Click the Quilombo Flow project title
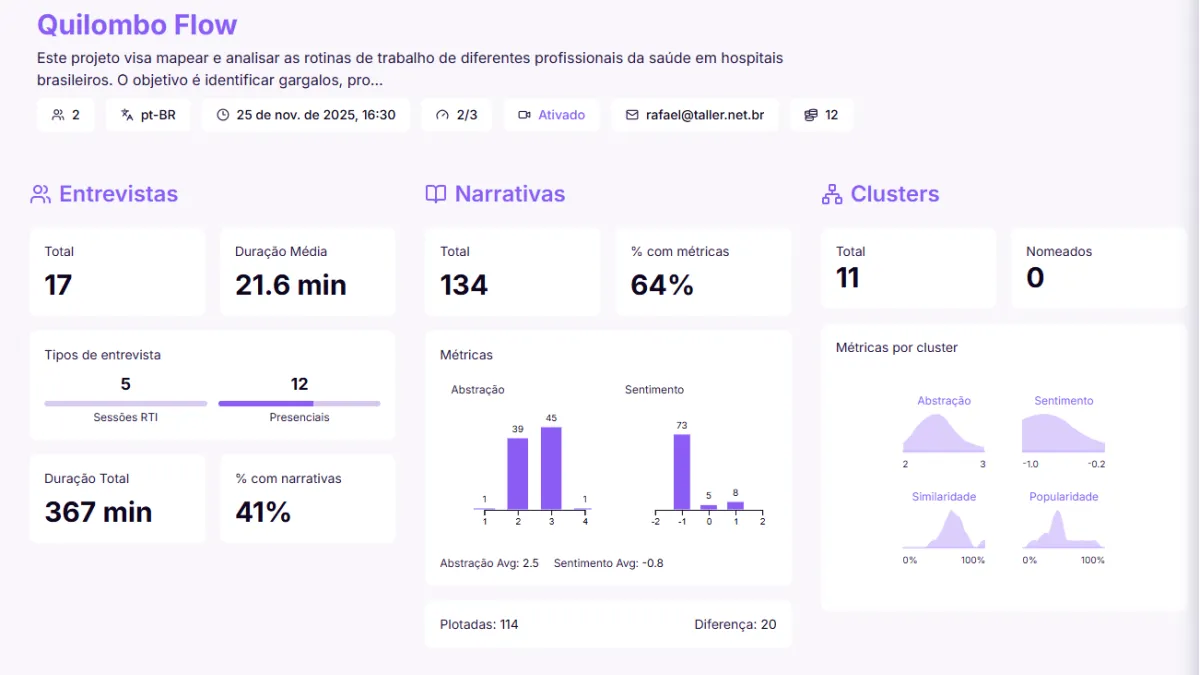The height and width of the screenshot is (675, 1200). 137,24
